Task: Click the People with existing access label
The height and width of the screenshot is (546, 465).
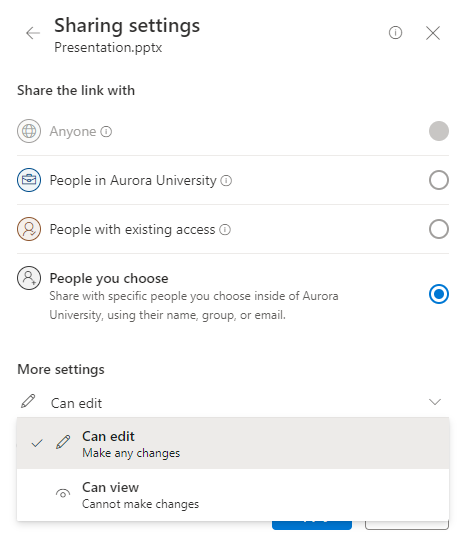Action: coord(132,230)
